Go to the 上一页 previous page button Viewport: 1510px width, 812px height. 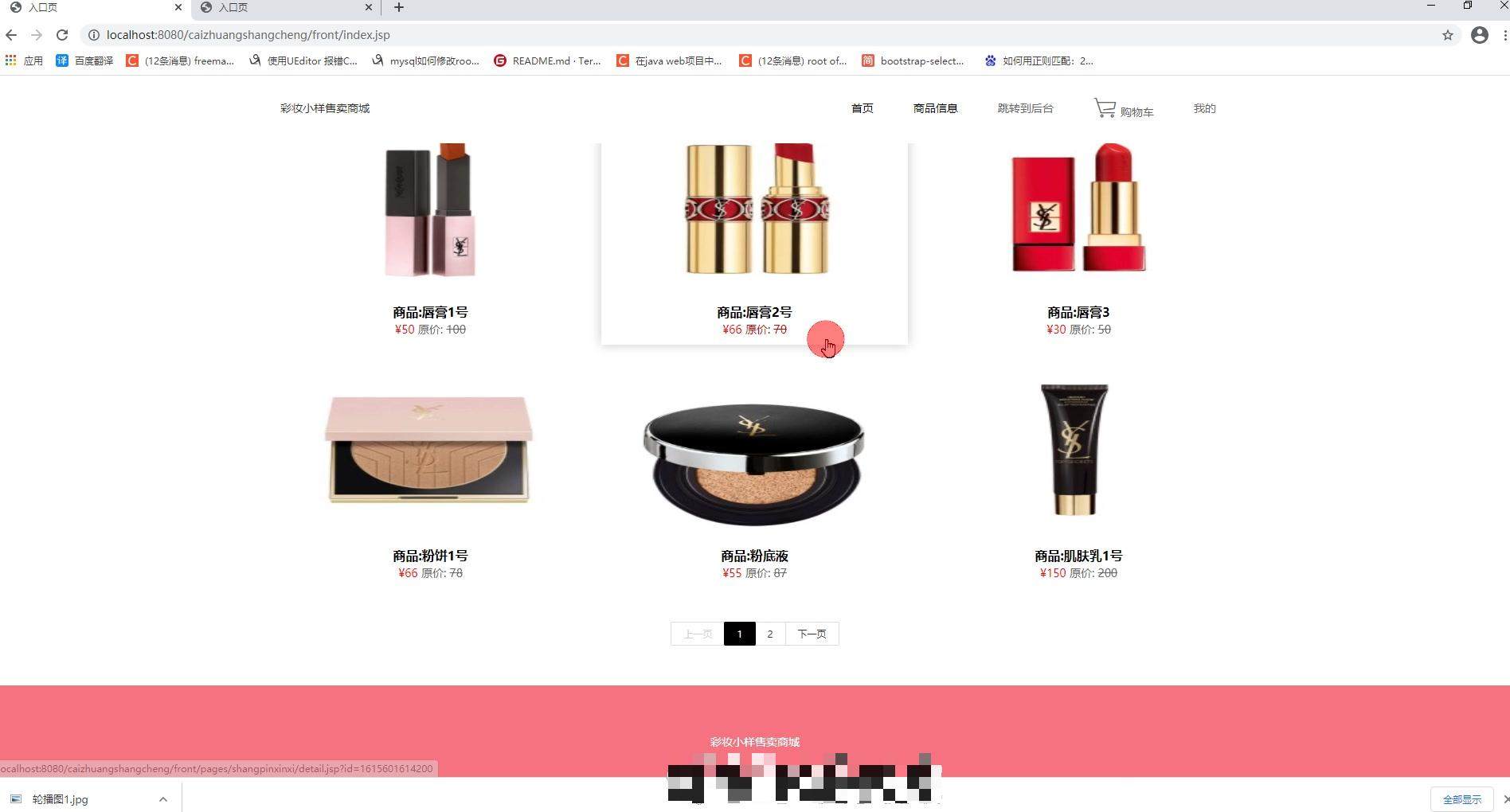pos(698,634)
